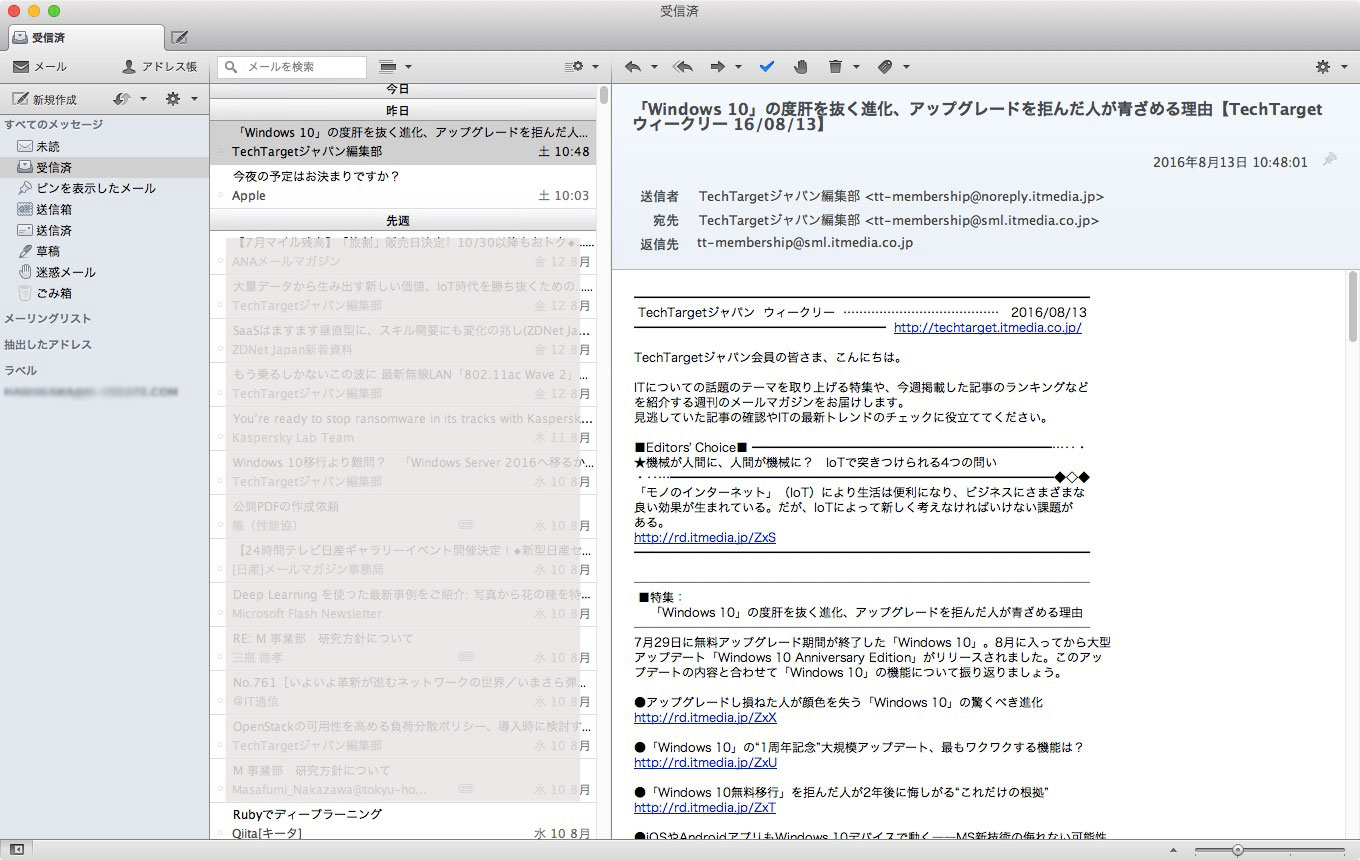Image resolution: width=1360 pixels, height=860 pixels.
Task: Open the 草稿 drafts folder
Action: [105, 251]
